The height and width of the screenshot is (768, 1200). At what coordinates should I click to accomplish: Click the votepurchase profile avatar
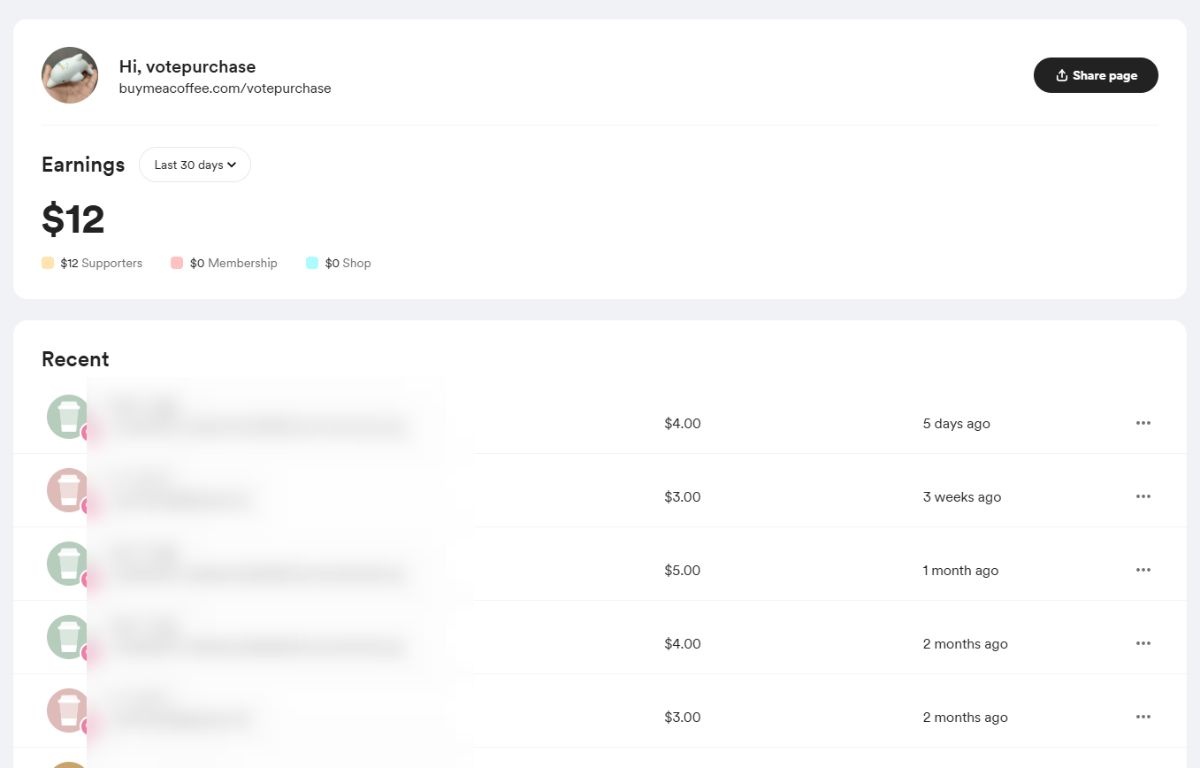69,75
